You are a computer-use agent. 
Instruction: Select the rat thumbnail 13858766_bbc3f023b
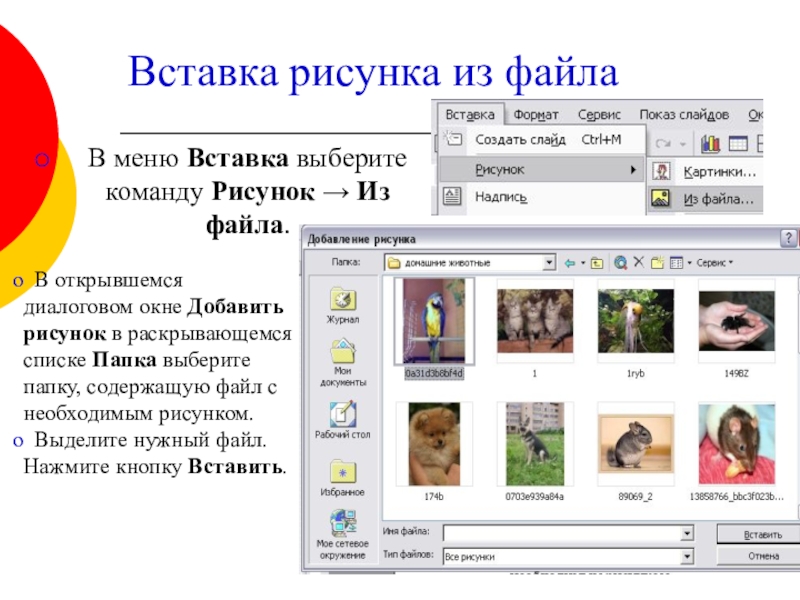[x=737, y=444]
